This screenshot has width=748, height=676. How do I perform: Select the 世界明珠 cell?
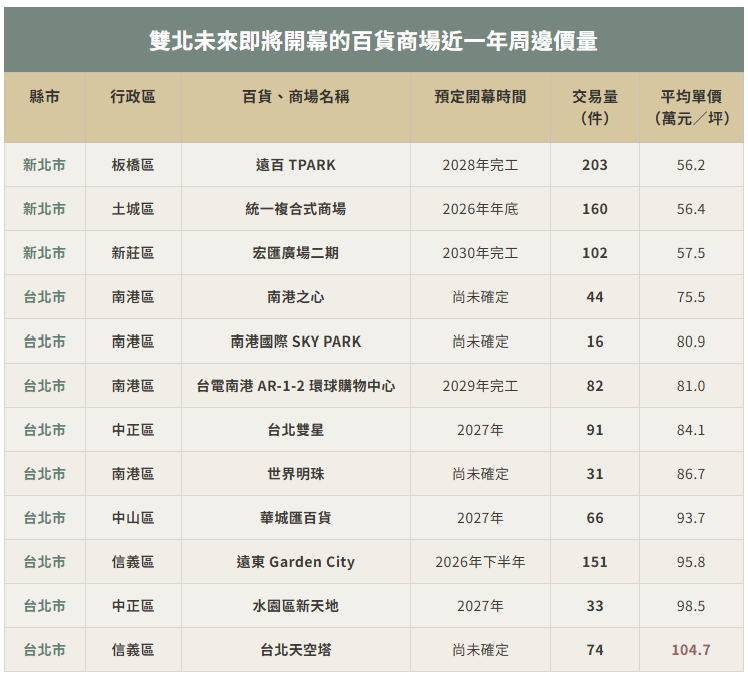point(296,474)
